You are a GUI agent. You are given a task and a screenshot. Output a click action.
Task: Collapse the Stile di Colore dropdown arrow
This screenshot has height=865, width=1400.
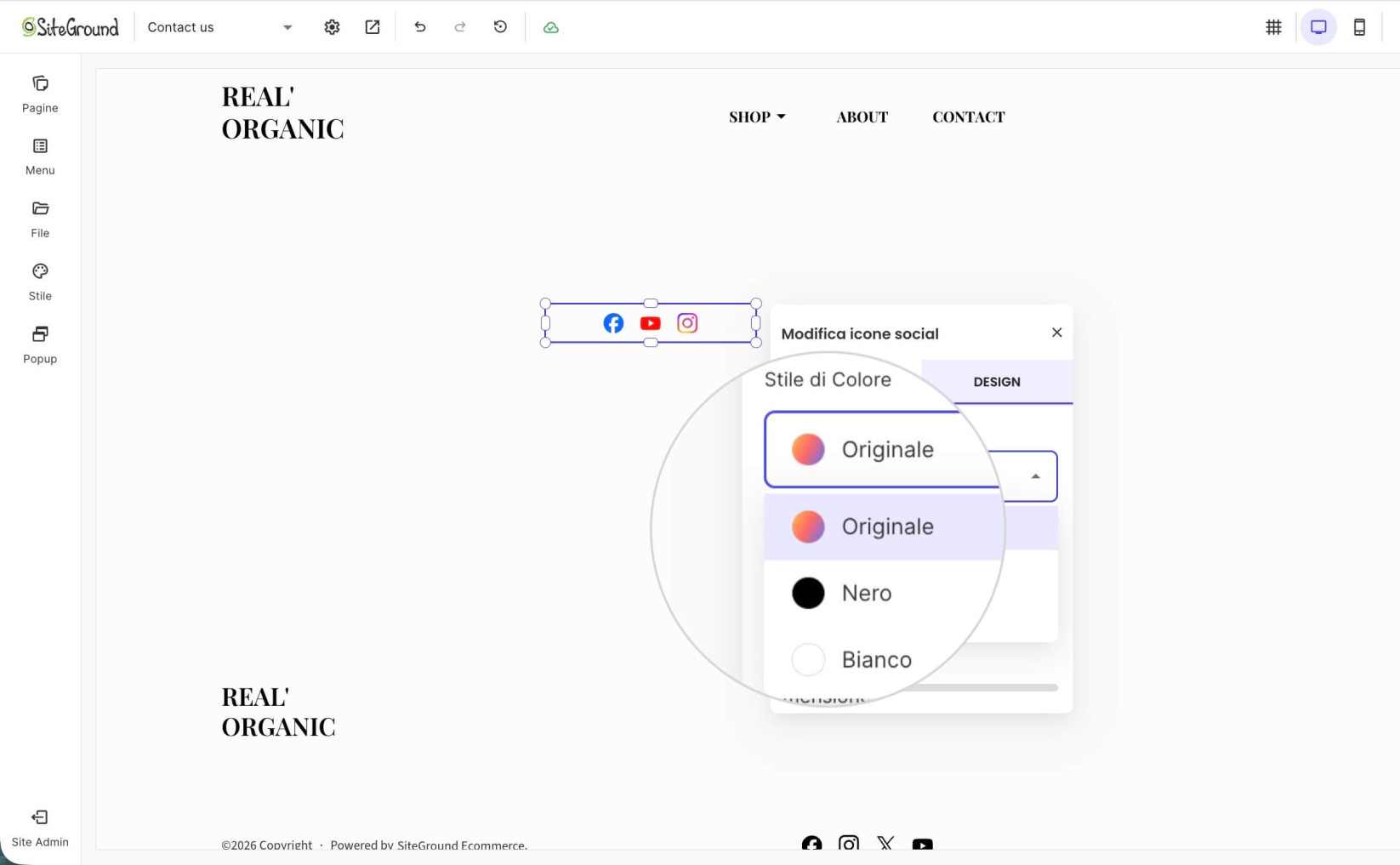tap(1035, 476)
